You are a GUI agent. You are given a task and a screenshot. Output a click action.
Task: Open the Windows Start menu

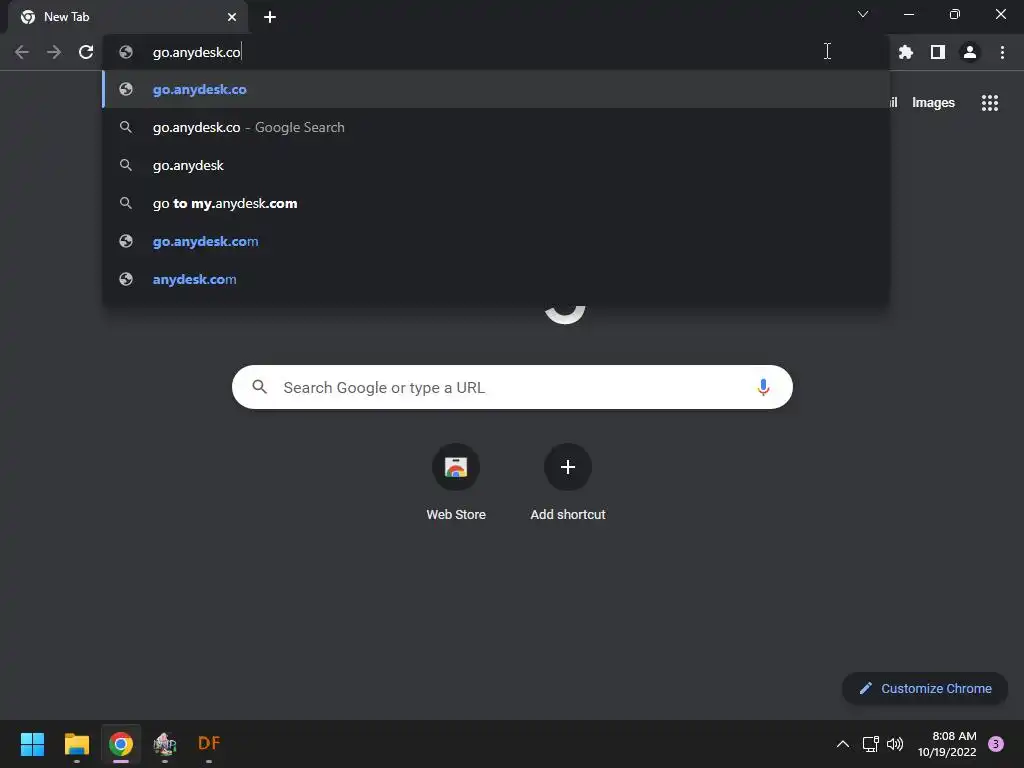[32, 744]
